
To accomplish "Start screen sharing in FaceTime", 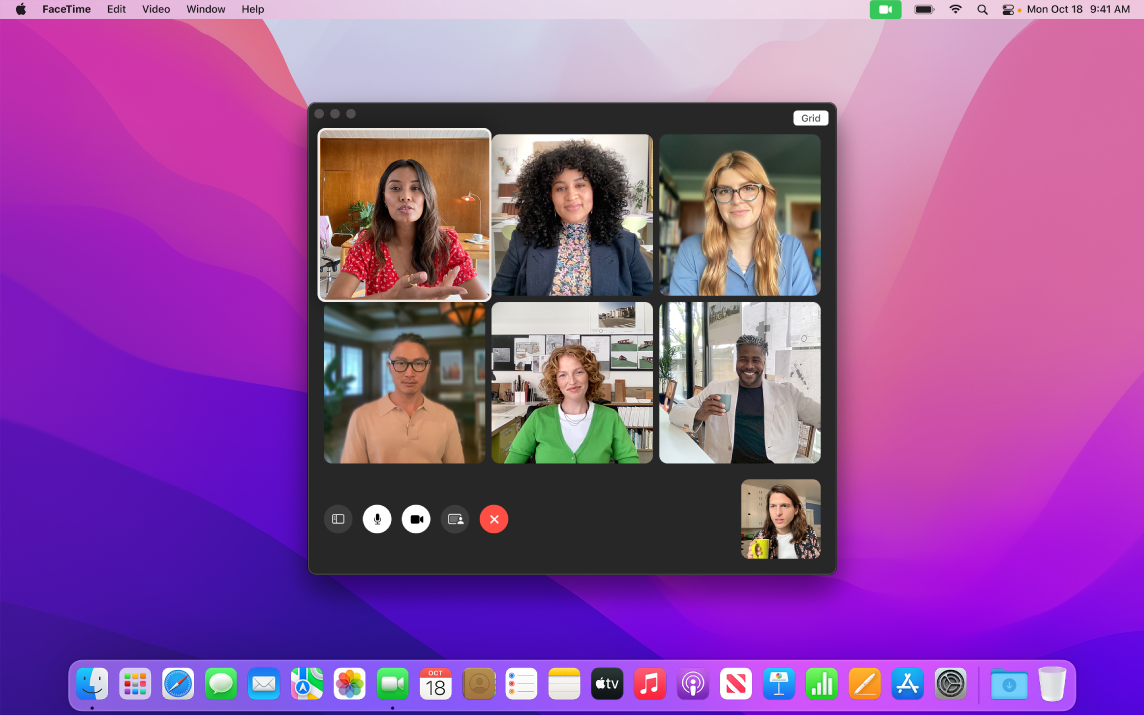I will pos(455,519).
